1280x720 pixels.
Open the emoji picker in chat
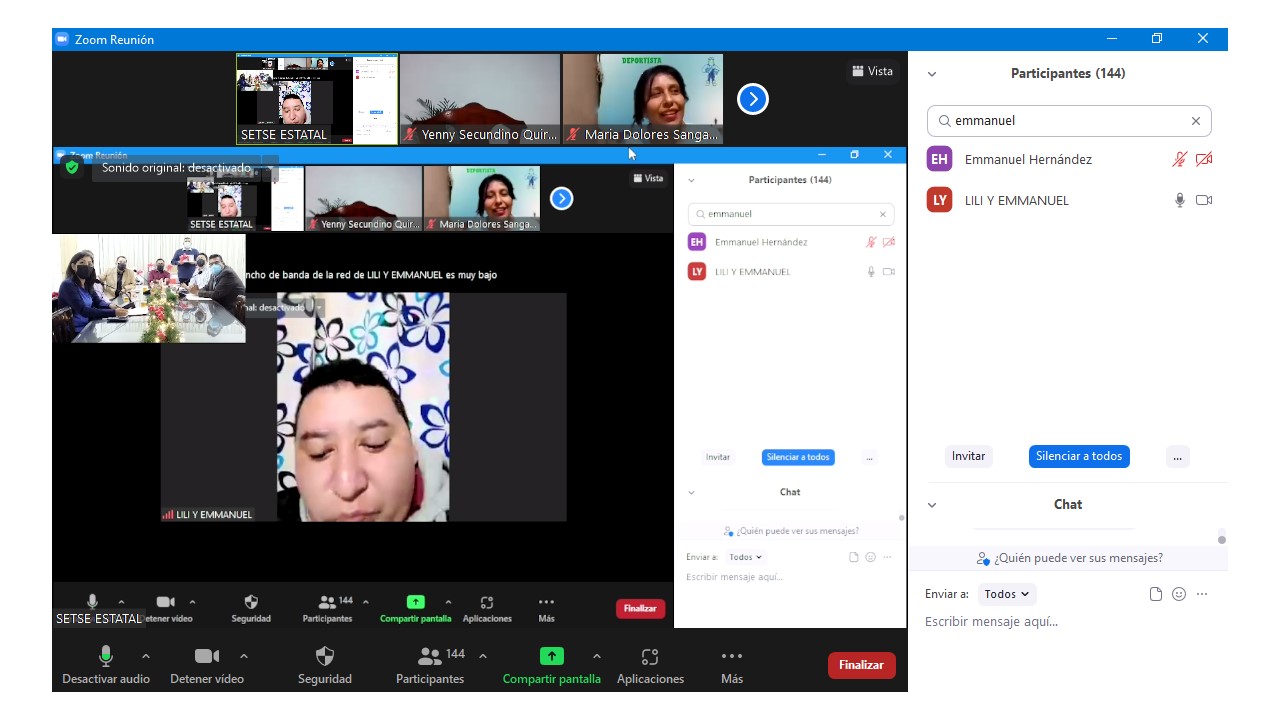click(x=1179, y=594)
